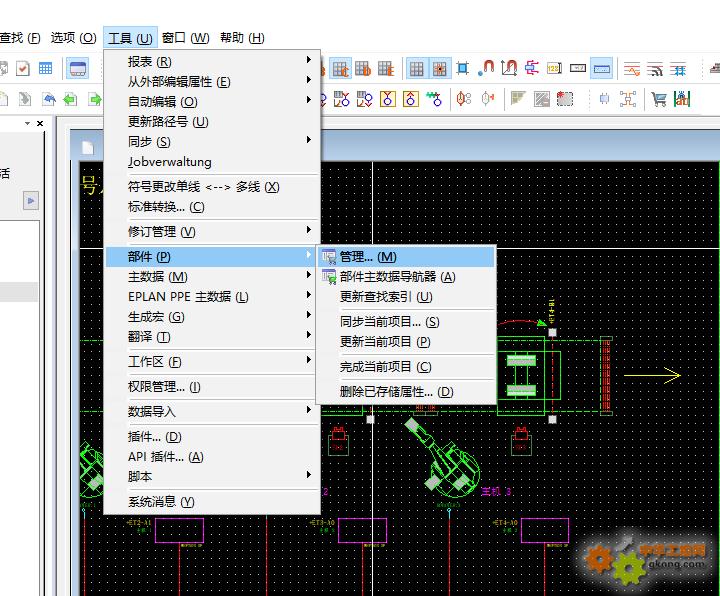
Task: Select grid size E toolbar icon
Action: click(386, 69)
